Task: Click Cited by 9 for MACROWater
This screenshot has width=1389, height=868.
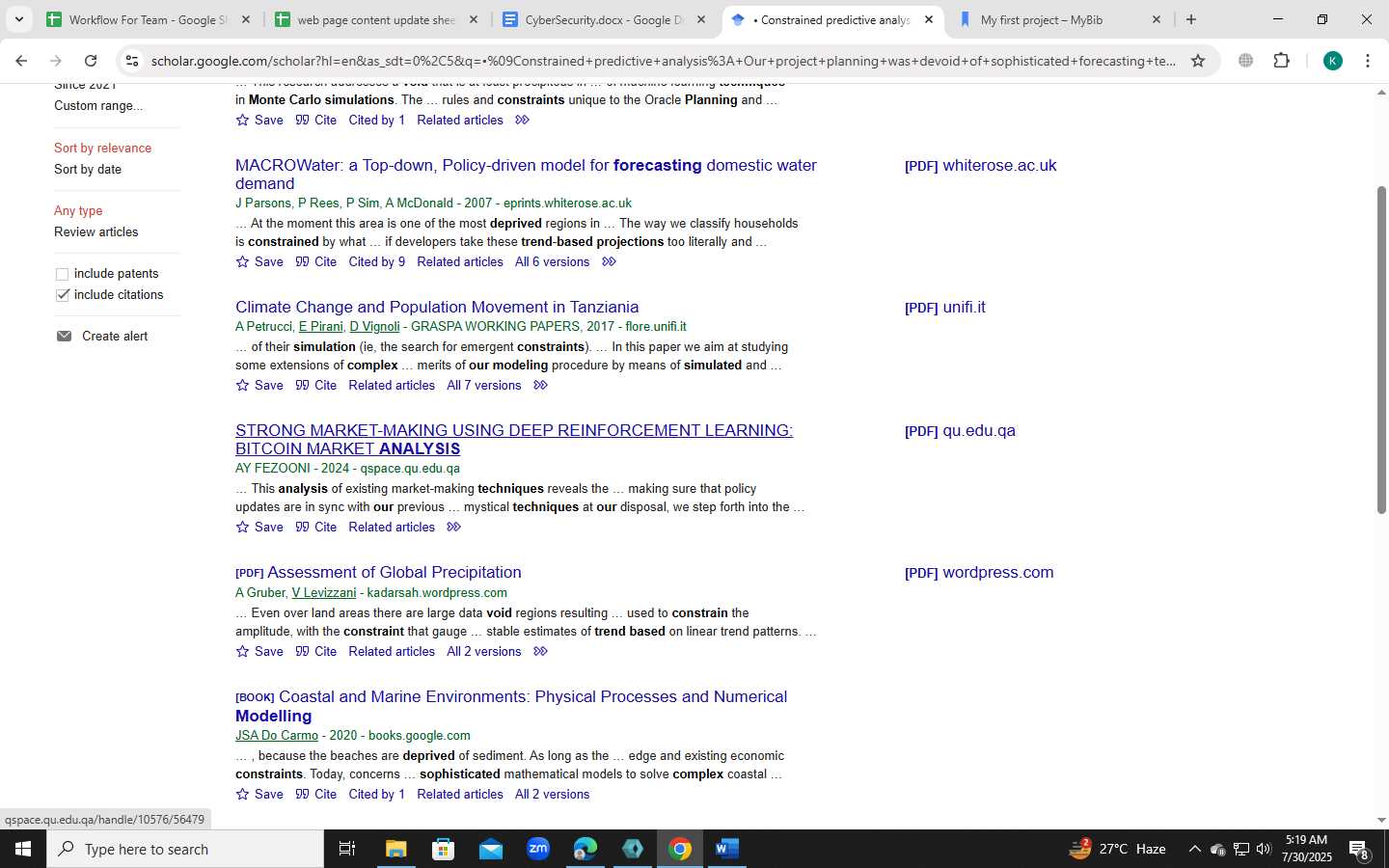Action: point(376,262)
